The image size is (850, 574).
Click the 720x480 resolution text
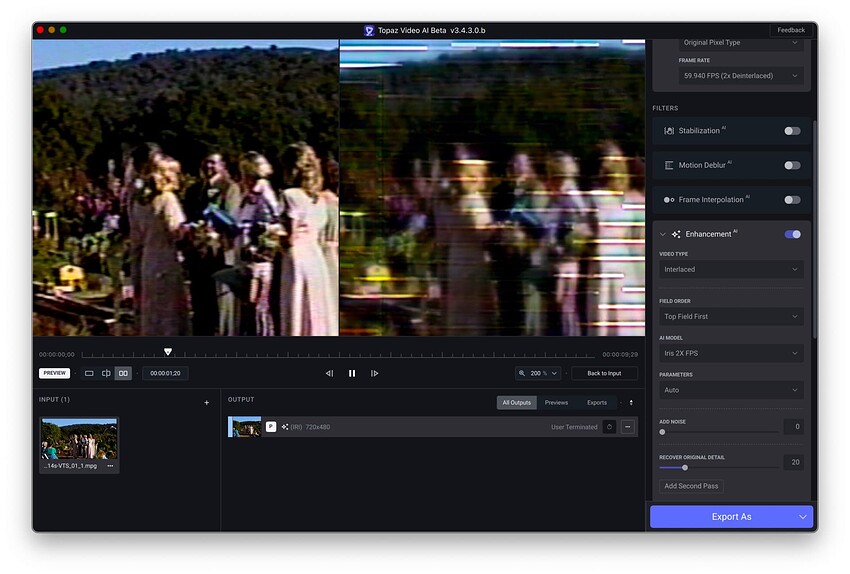point(318,427)
